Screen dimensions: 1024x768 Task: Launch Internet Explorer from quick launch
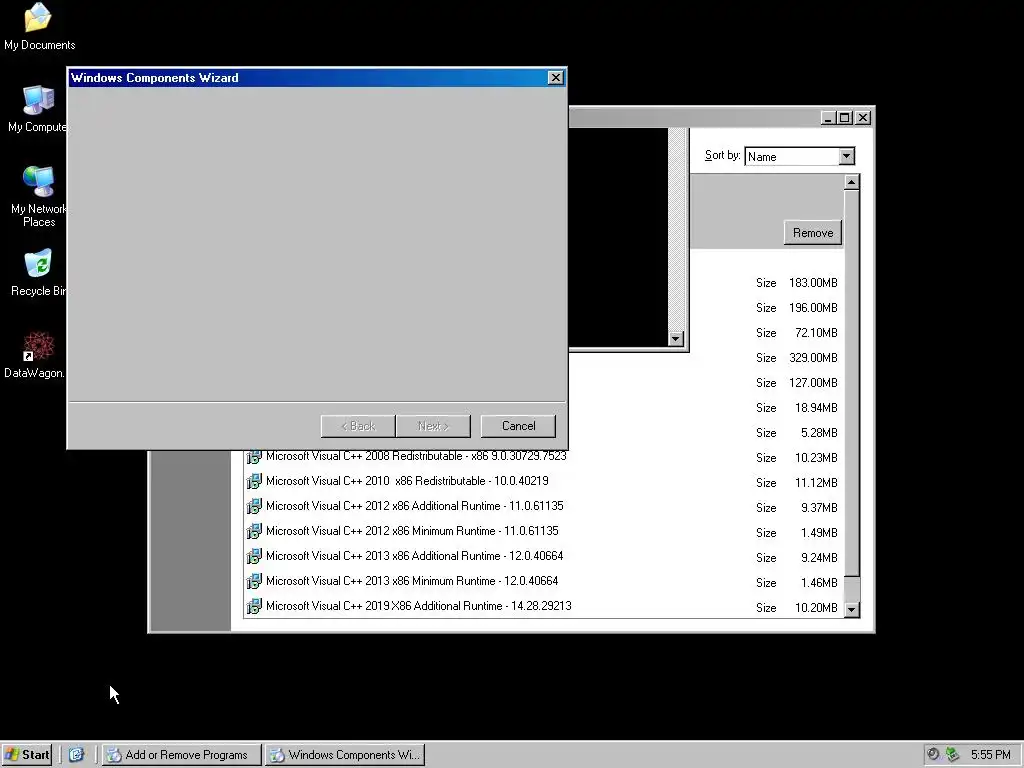point(76,755)
